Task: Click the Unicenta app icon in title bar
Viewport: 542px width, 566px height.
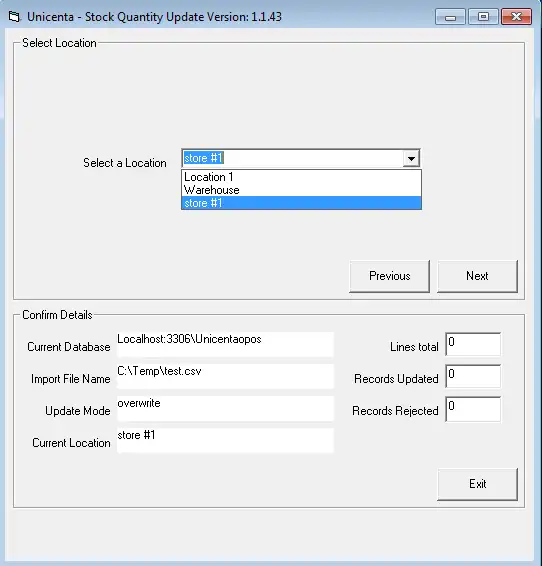Action: [14, 17]
